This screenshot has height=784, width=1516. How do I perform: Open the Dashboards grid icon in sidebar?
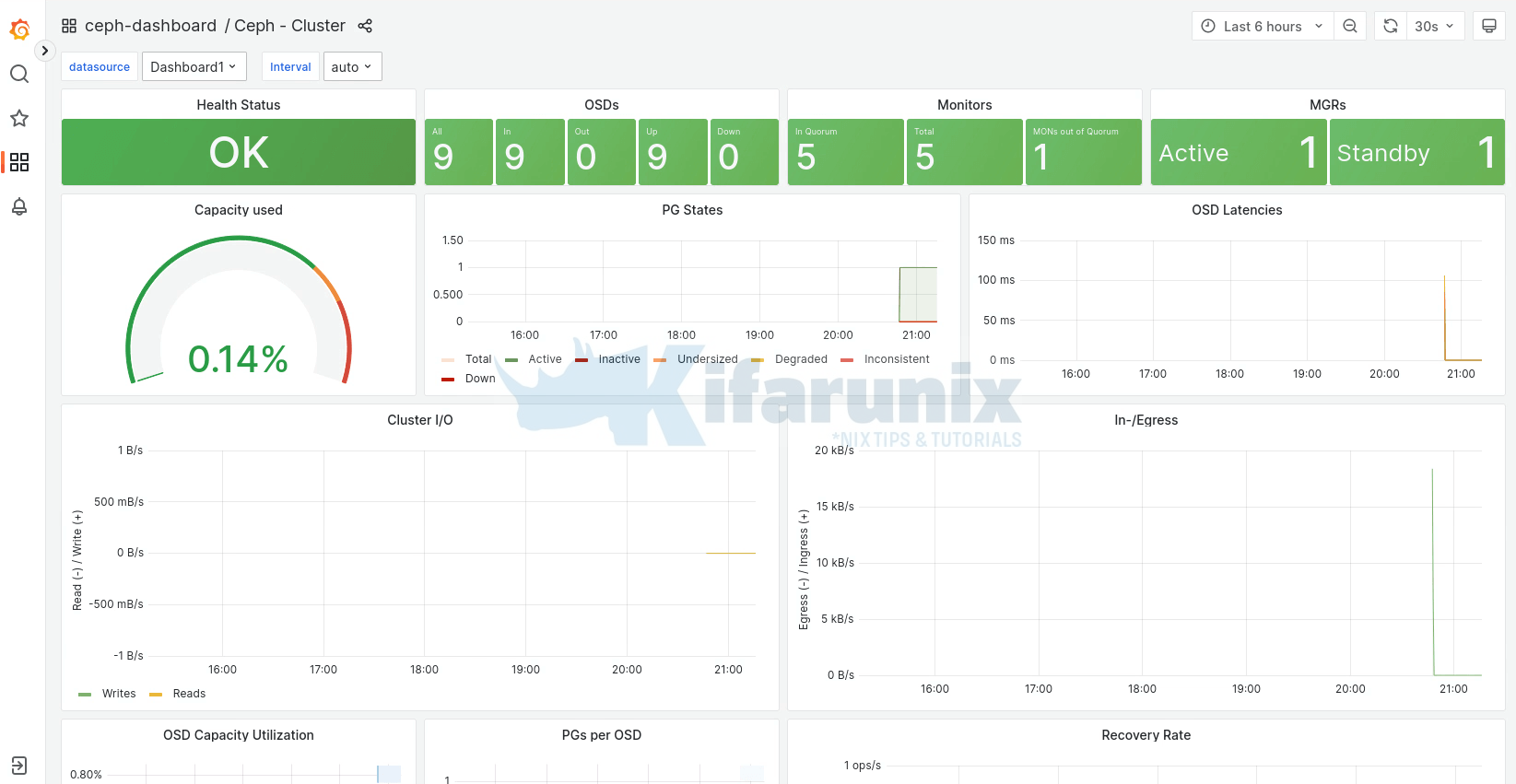point(19,162)
